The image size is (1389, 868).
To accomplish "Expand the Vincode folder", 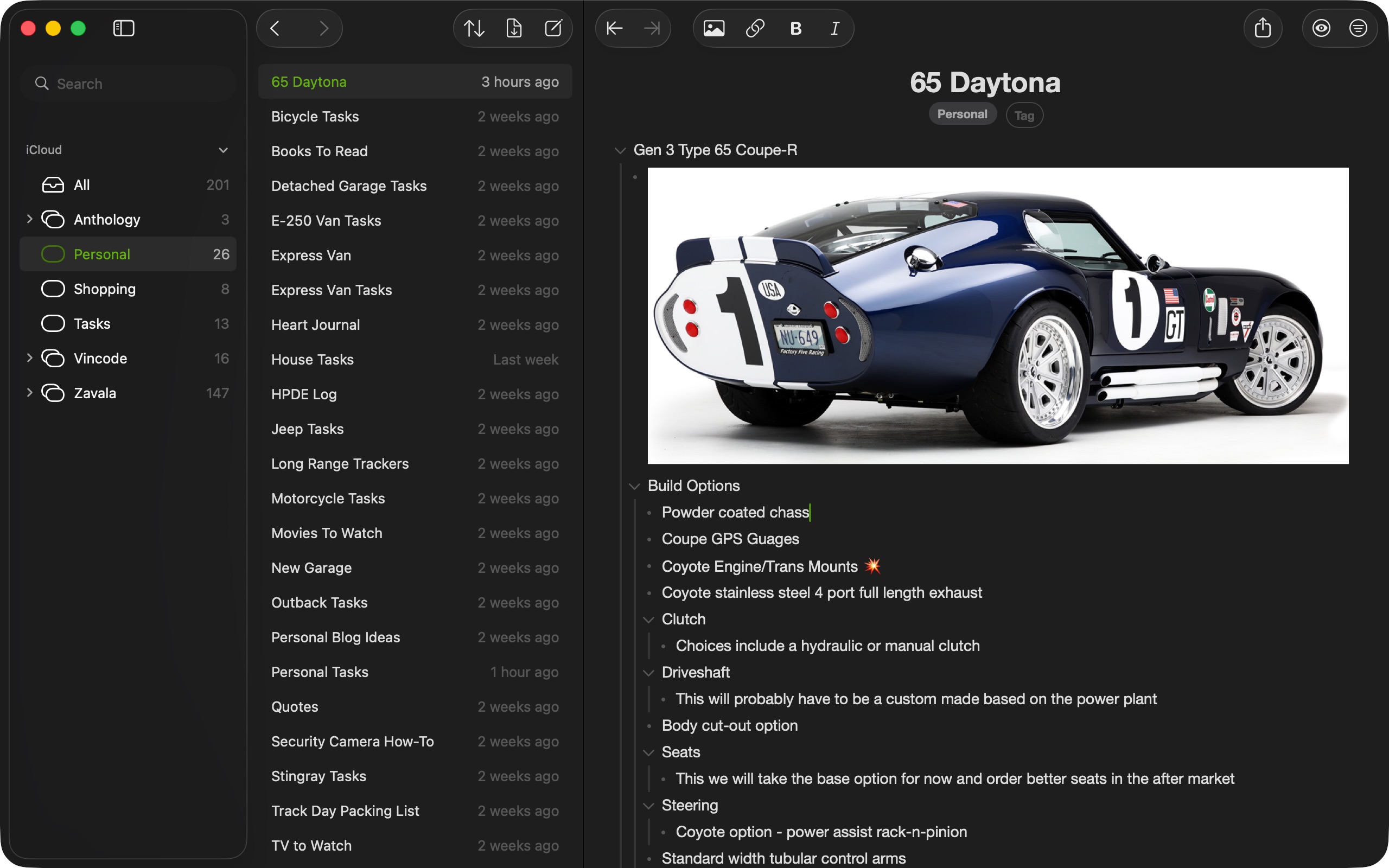I will [x=29, y=358].
